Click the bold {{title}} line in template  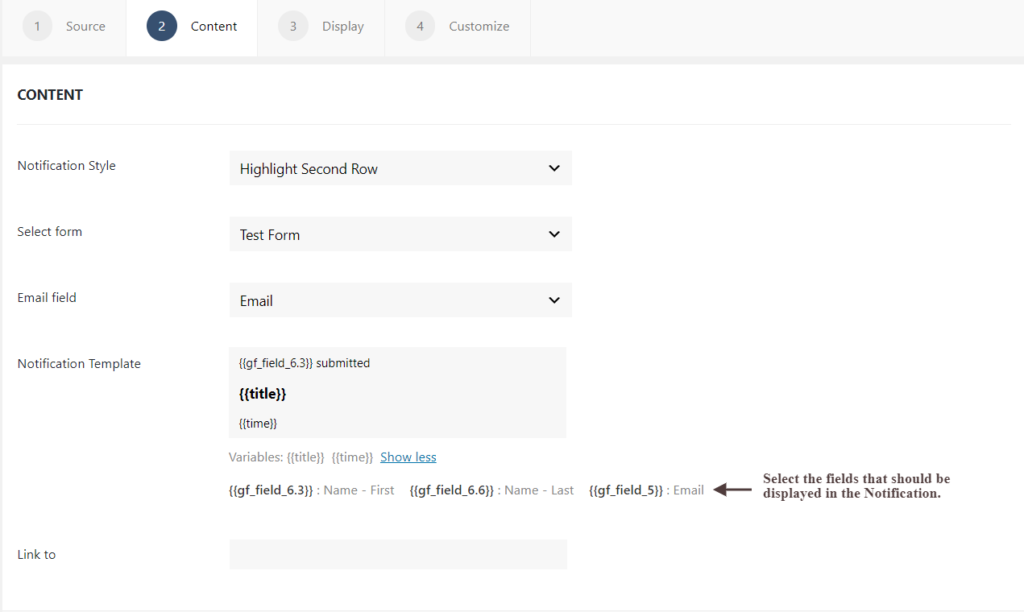[263, 394]
